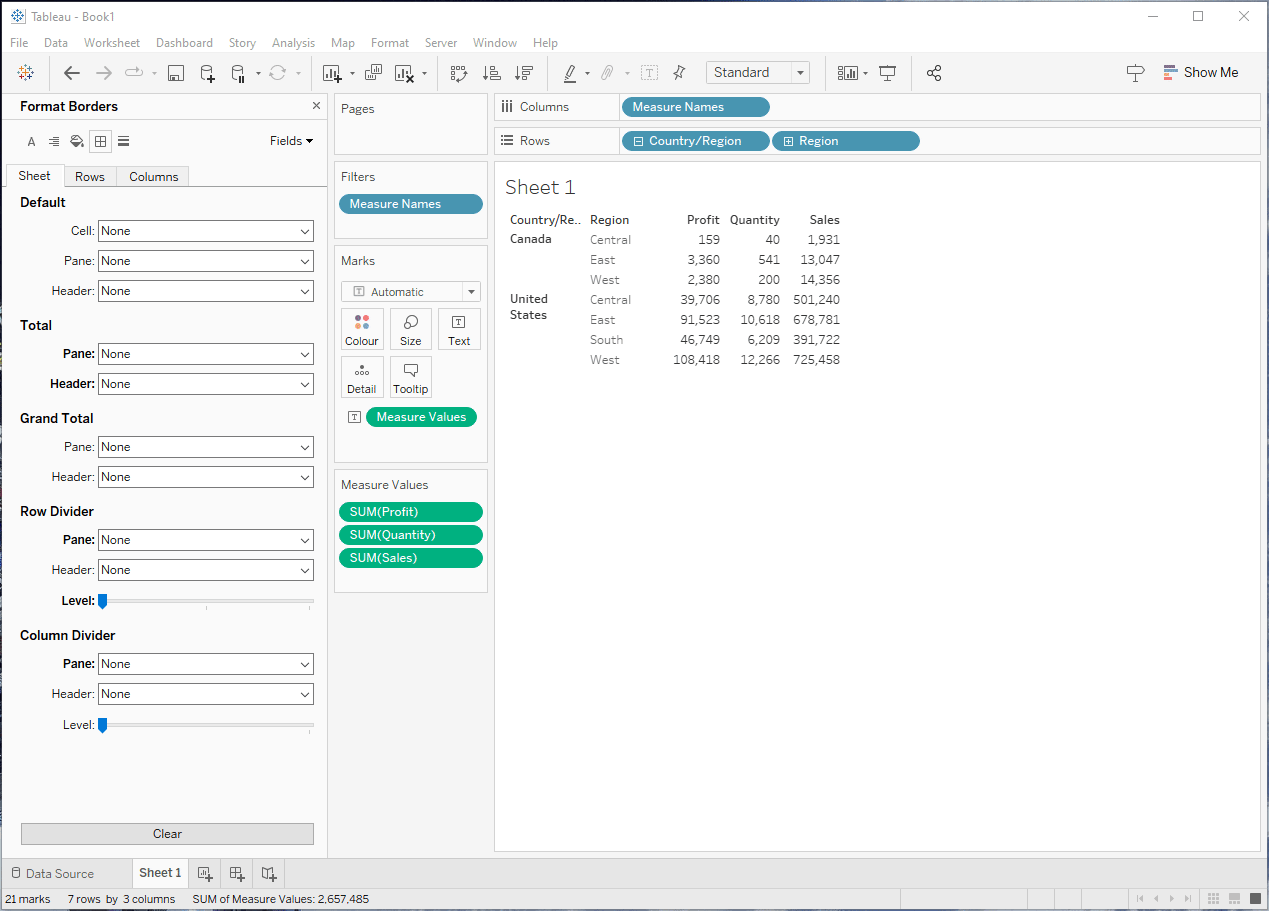Viewport: 1269px width, 911px height.
Task: Toggle the Lines format icon in Format pane
Action: coord(123,141)
